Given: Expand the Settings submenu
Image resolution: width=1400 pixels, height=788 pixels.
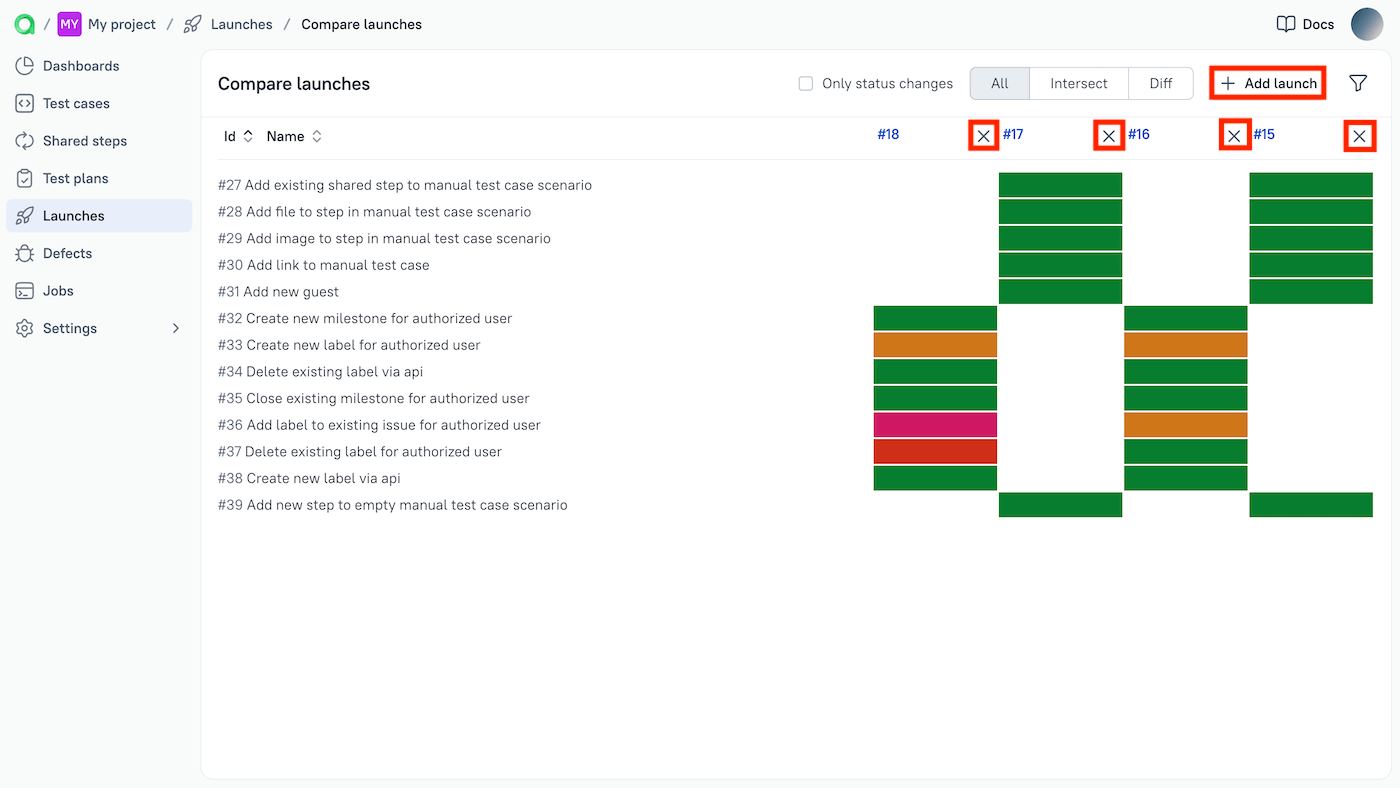Looking at the screenshot, I should coord(70,328).
